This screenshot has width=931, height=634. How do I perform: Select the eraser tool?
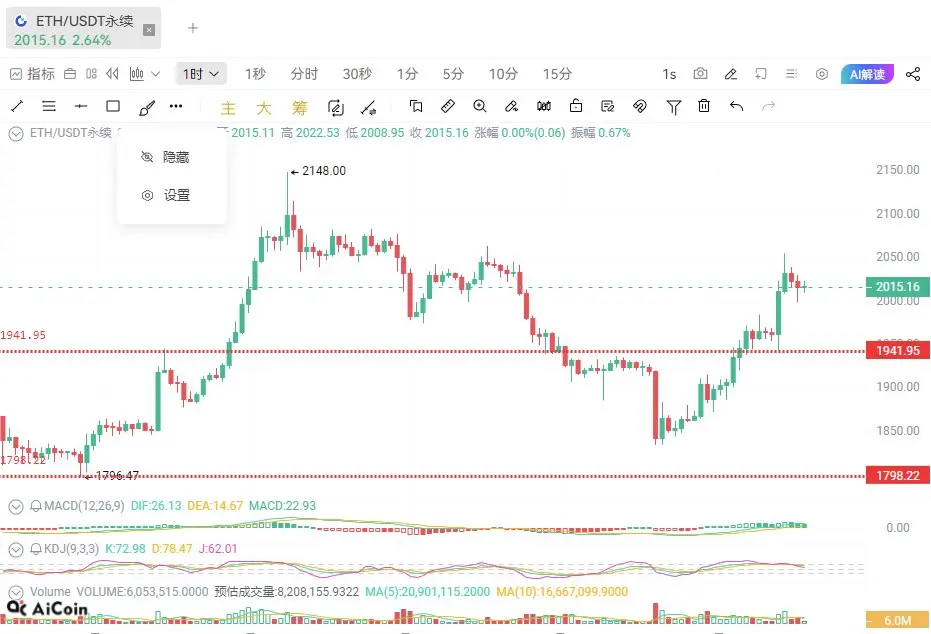click(511, 106)
